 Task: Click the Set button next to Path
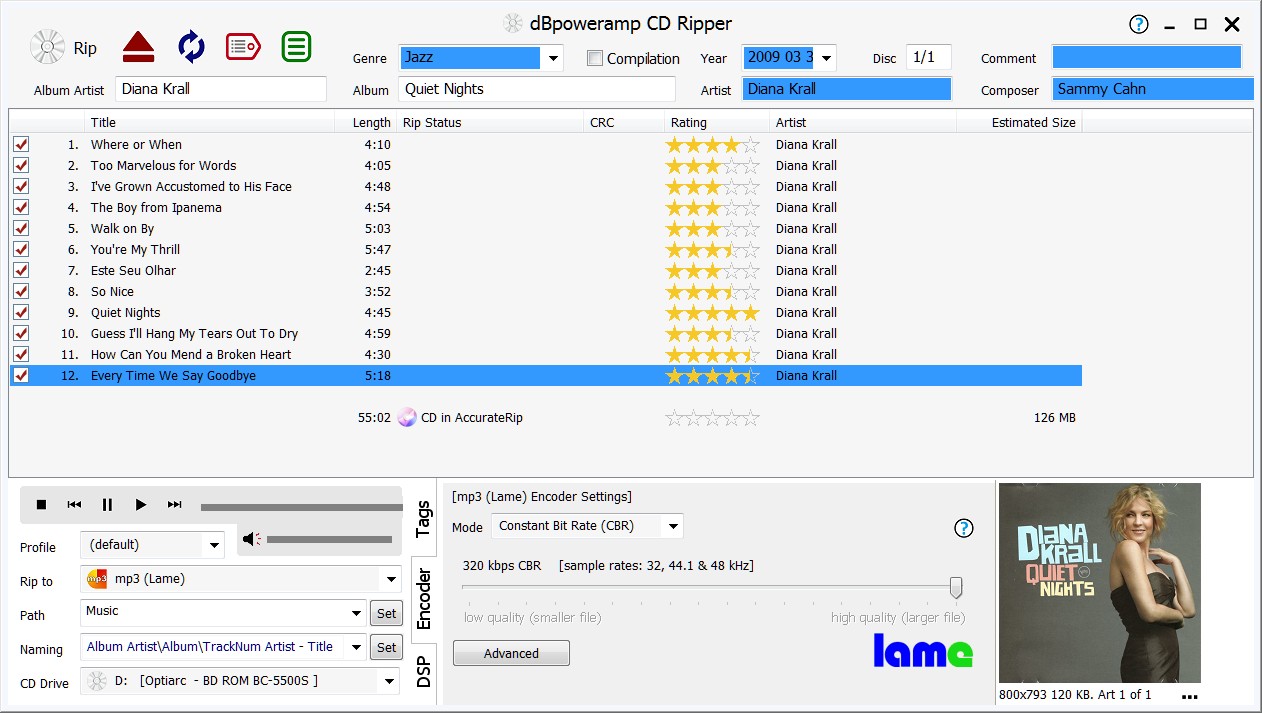coord(386,613)
